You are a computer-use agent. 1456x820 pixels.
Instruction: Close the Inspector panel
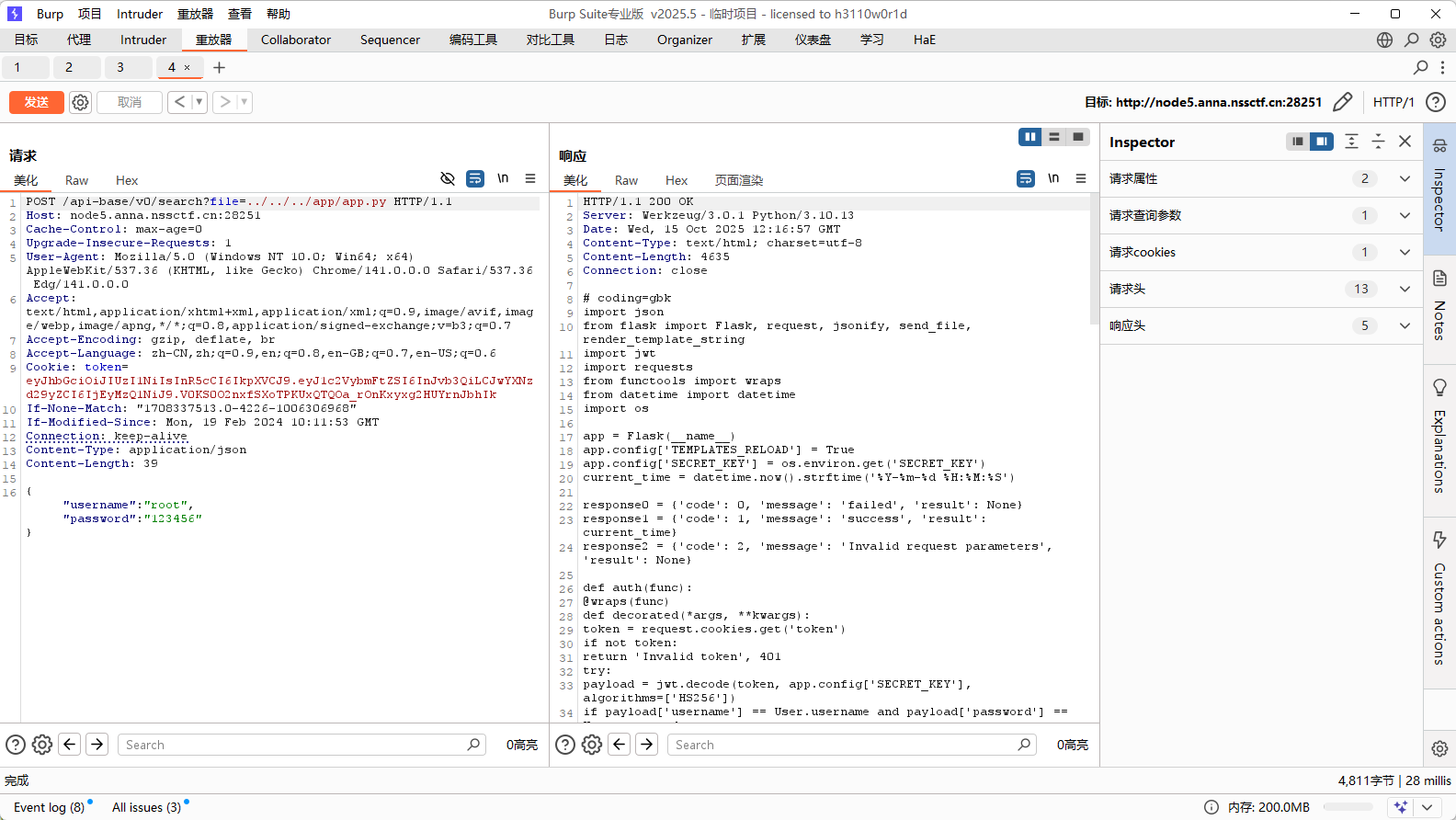(x=1405, y=142)
